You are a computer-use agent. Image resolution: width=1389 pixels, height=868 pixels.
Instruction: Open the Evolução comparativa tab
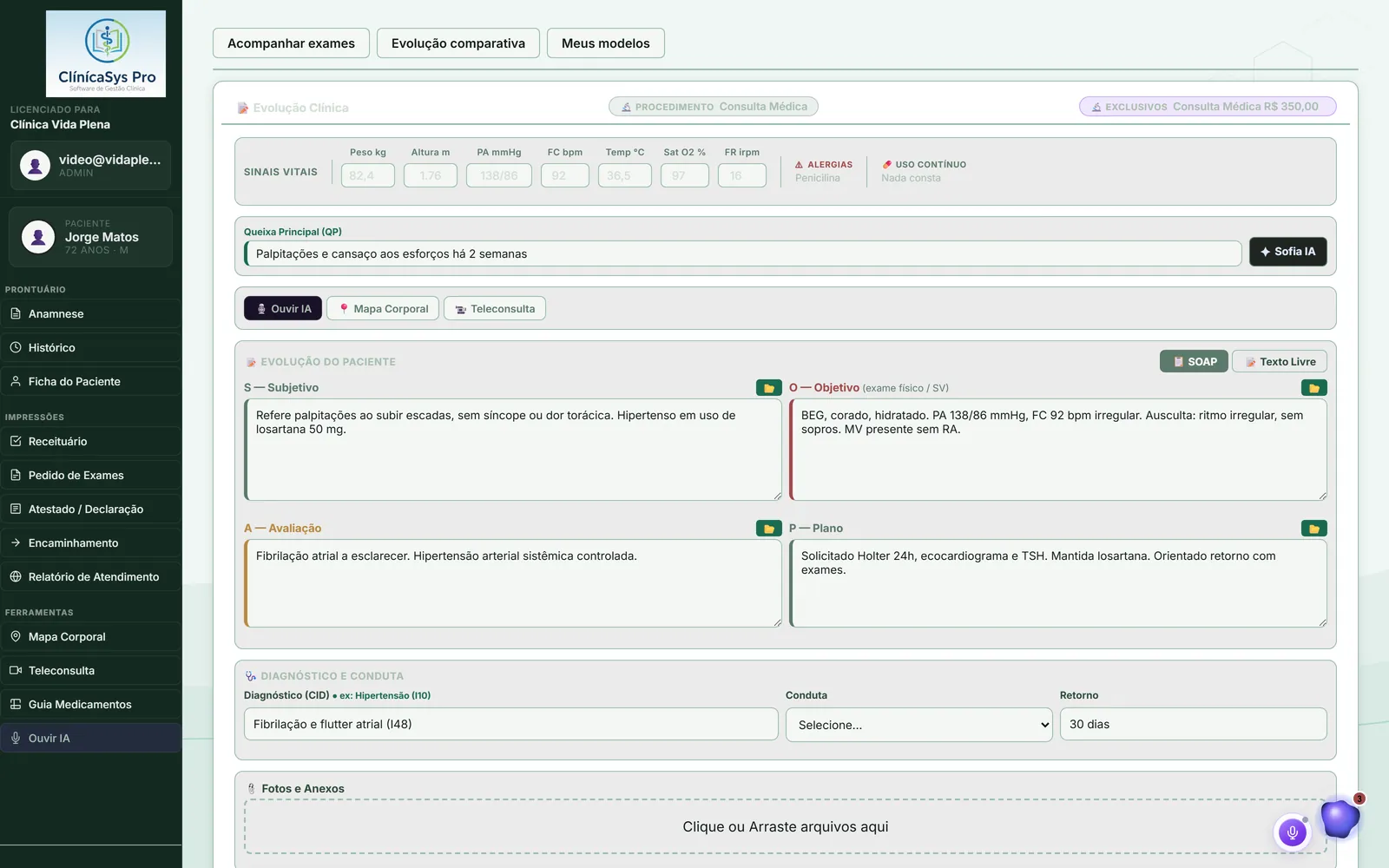(458, 43)
